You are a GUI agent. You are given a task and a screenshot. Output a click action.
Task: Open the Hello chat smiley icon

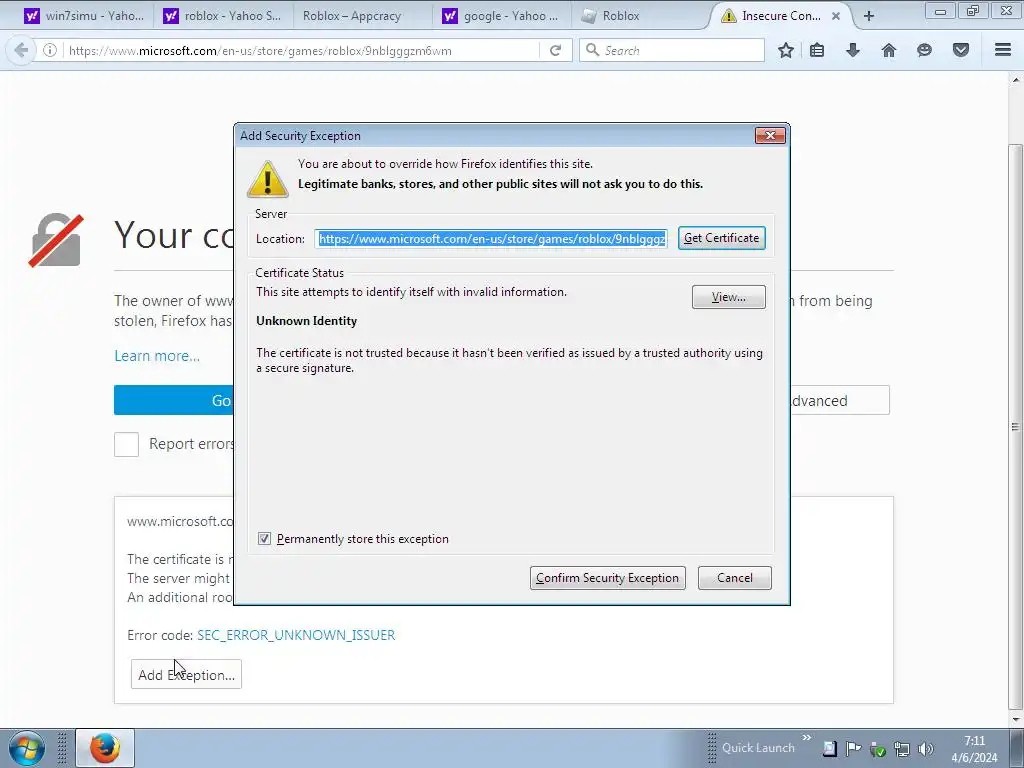(x=924, y=50)
